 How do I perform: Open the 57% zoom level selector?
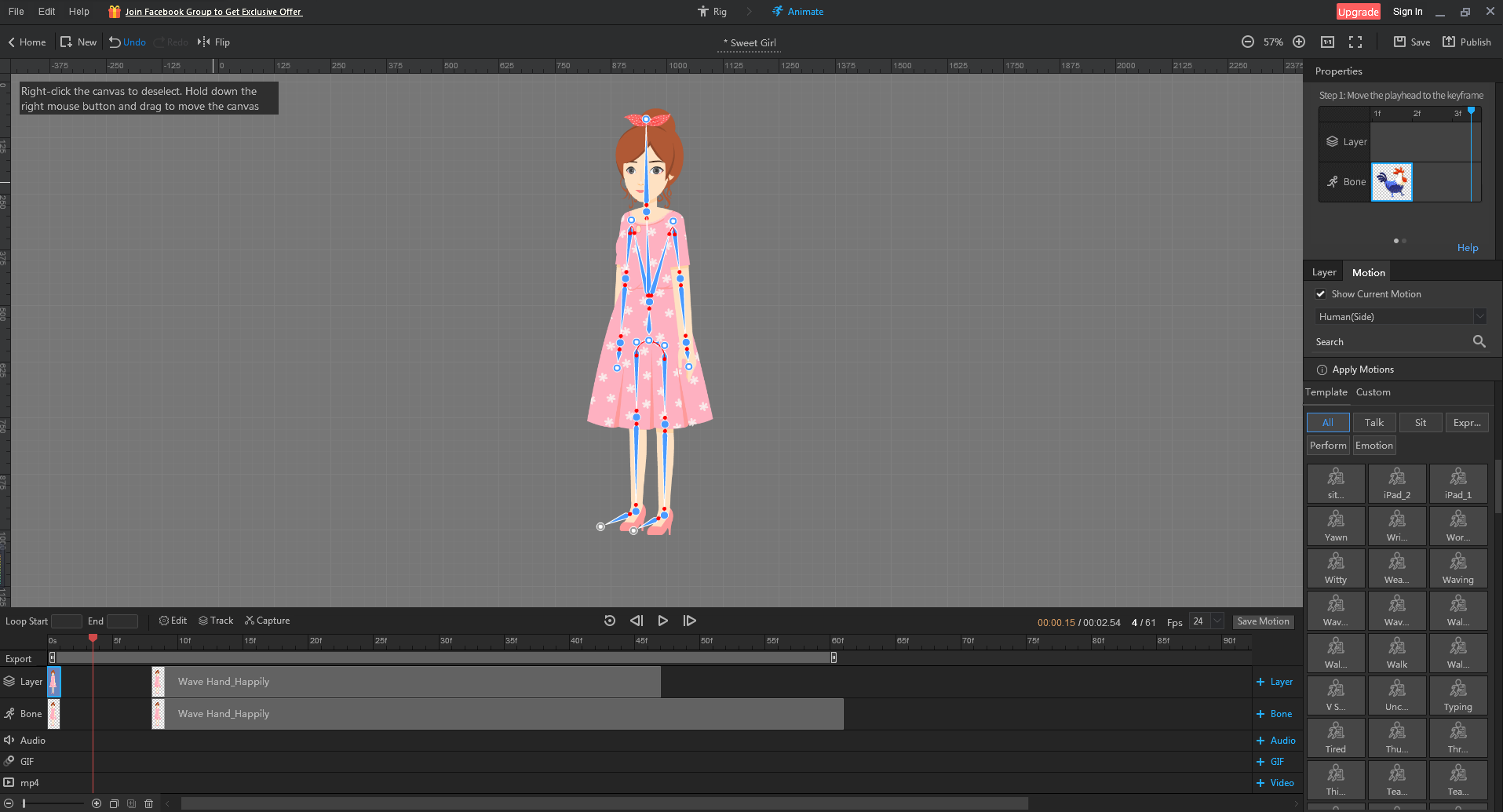(1272, 42)
